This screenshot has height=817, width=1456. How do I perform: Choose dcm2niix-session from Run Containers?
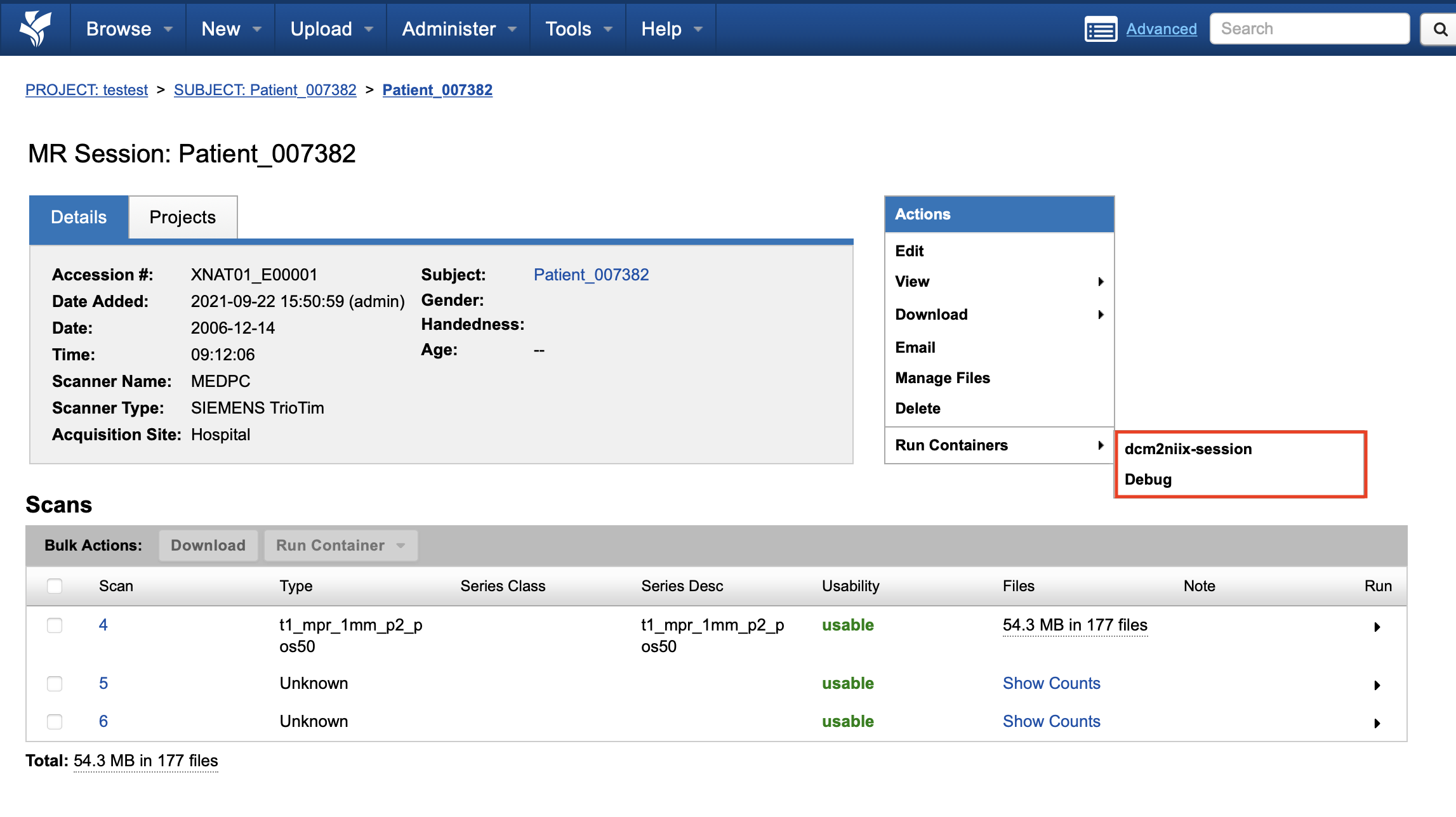pos(1188,449)
